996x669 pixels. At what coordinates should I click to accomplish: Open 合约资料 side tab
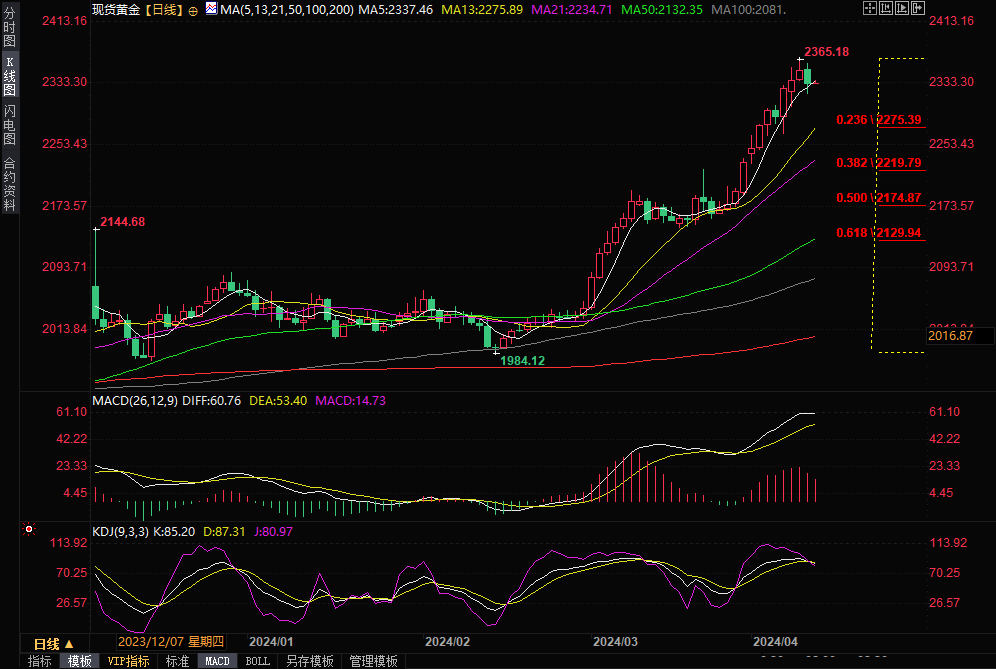(9, 184)
